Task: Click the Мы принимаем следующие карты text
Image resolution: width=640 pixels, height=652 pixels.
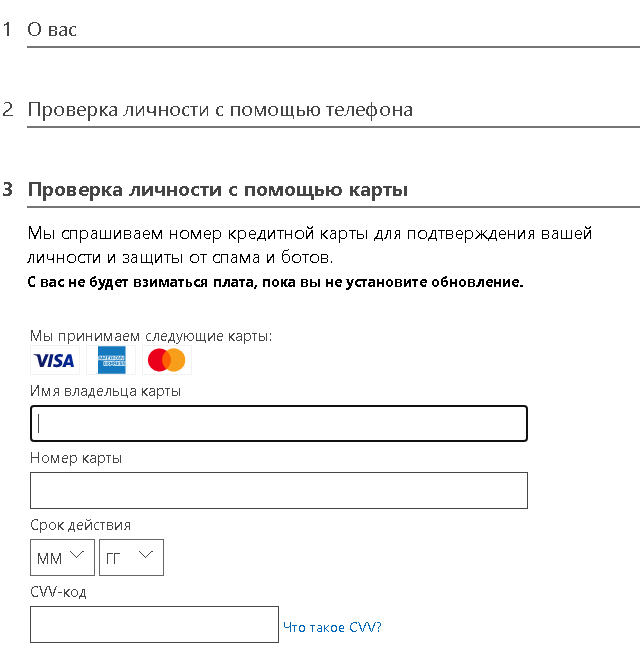Action: pyautogui.click(x=150, y=336)
